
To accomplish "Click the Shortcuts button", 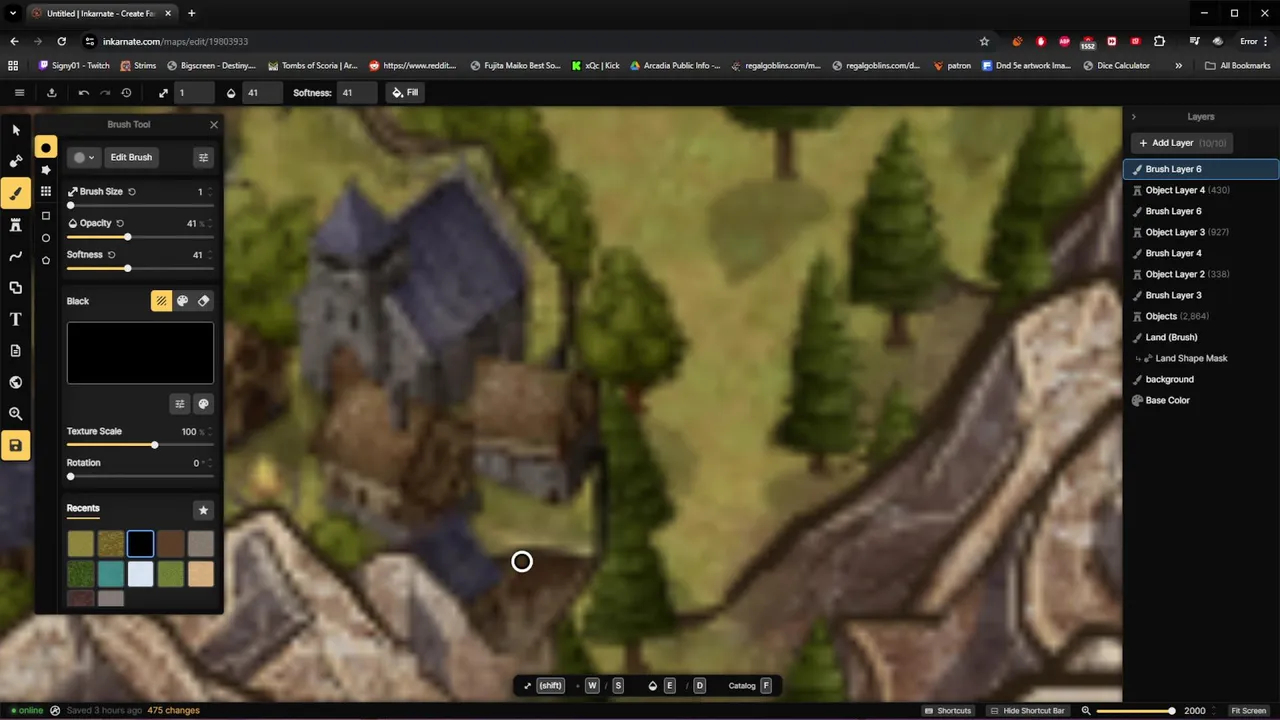I will click(947, 710).
